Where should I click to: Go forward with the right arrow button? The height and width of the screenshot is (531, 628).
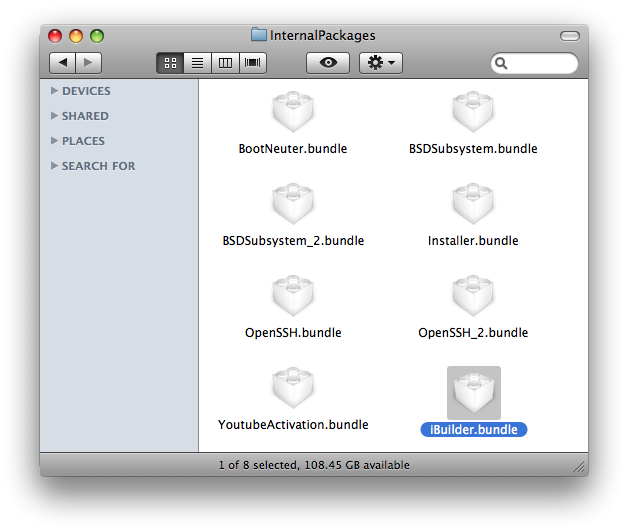[x=88, y=63]
